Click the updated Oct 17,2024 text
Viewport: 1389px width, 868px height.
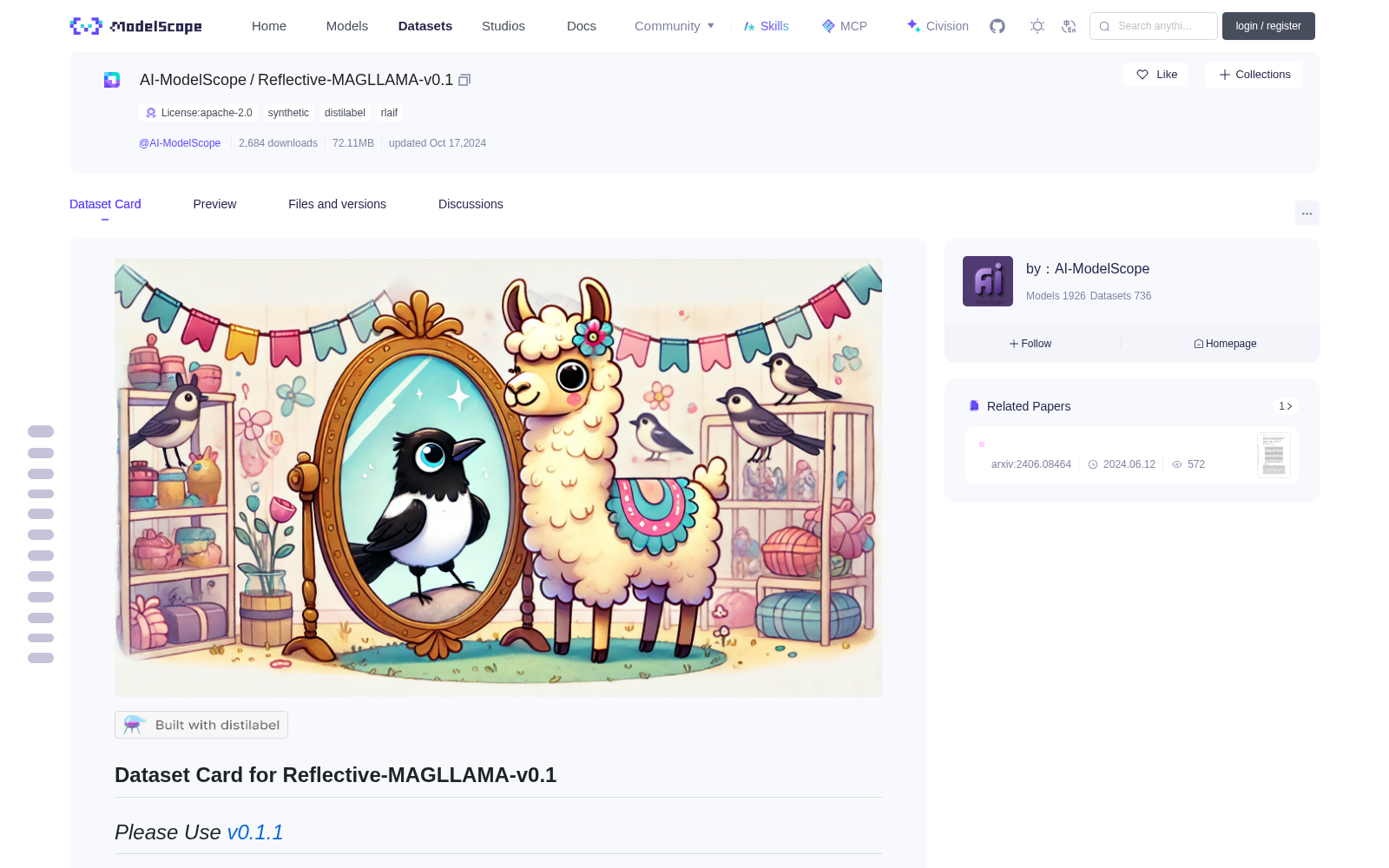tap(438, 143)
